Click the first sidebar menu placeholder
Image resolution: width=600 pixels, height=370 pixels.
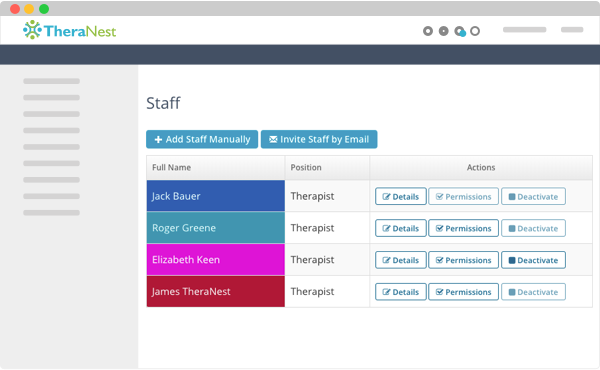(x=51, y=81)
